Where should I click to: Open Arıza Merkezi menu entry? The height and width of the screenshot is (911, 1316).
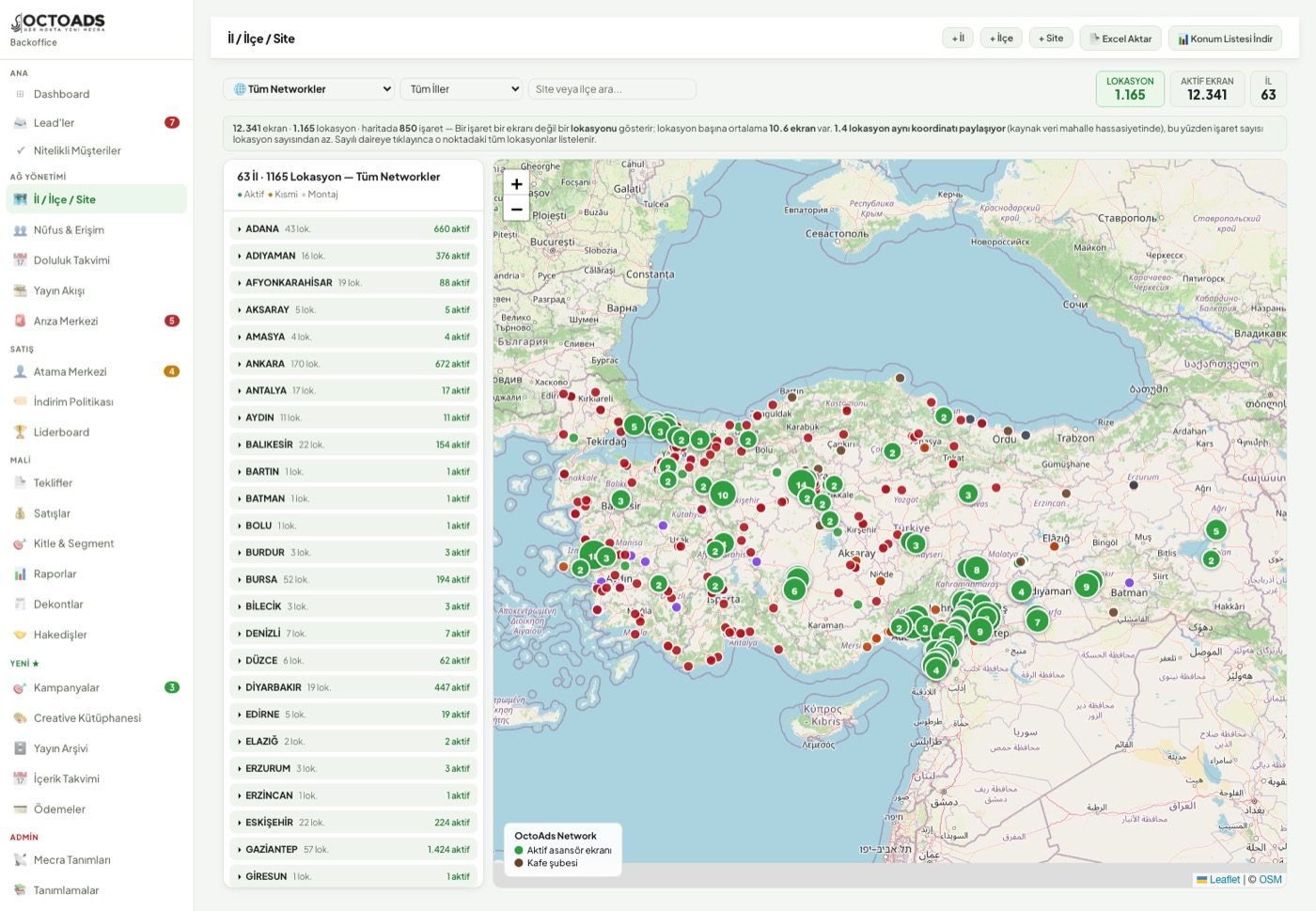coord(97,321)
